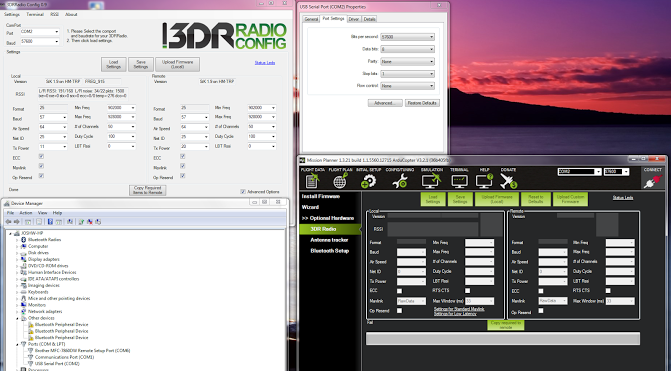Click Load Settings button in 3DRRadio Config
The image size is (671, 371).
coord(113,65)
